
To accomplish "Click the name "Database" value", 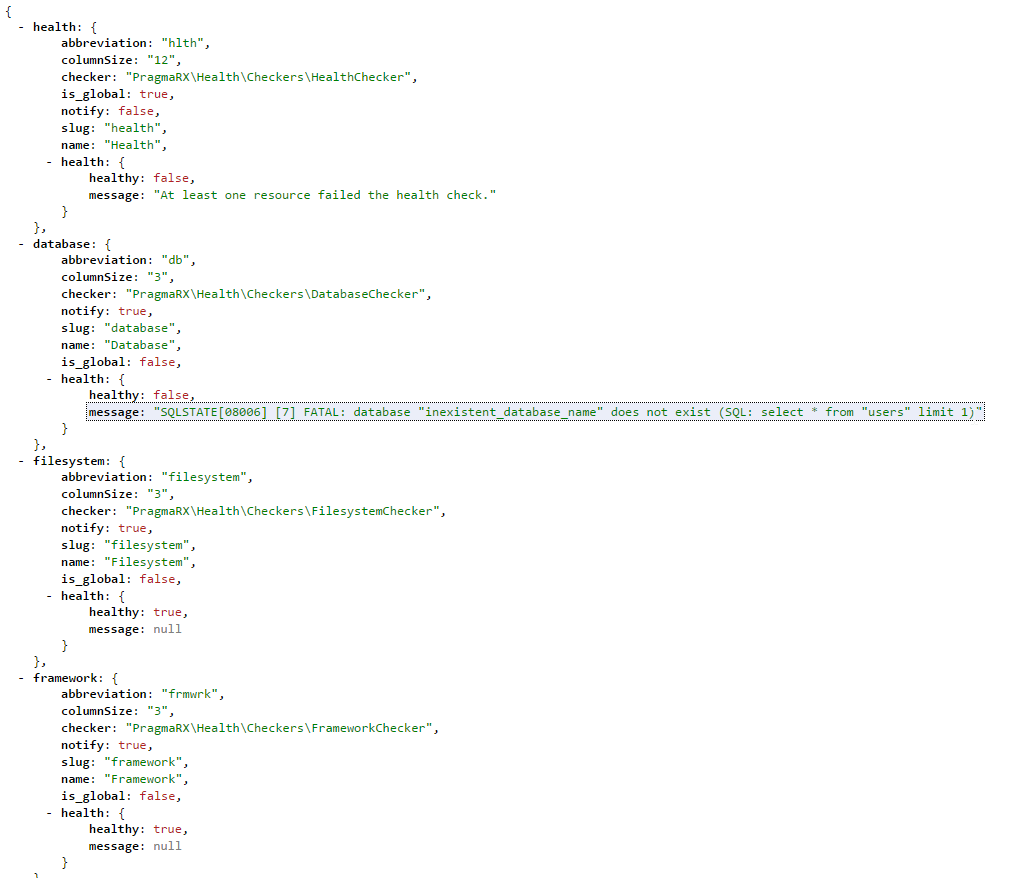I will 139,346.
